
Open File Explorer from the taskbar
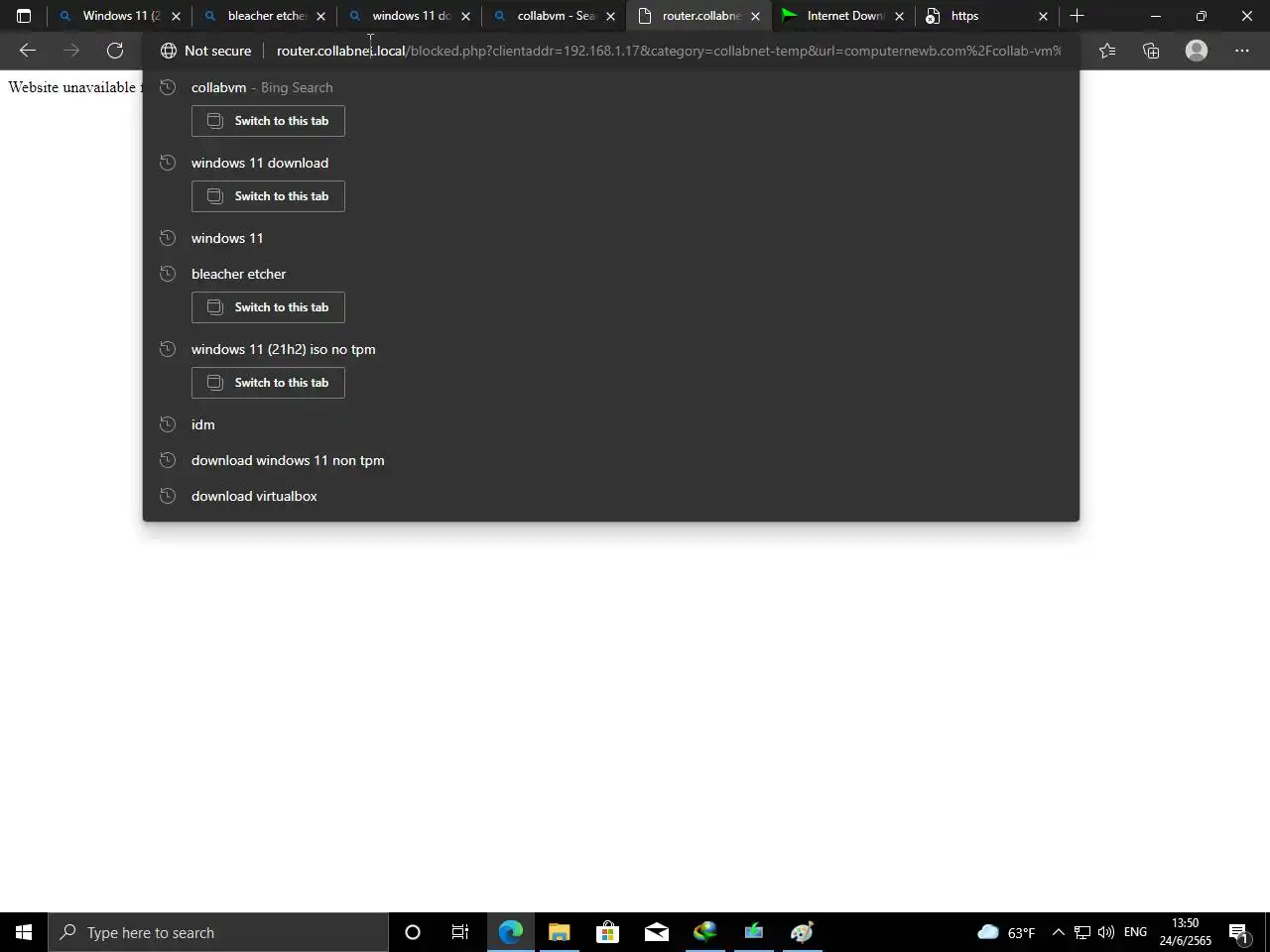pos(559,932)
